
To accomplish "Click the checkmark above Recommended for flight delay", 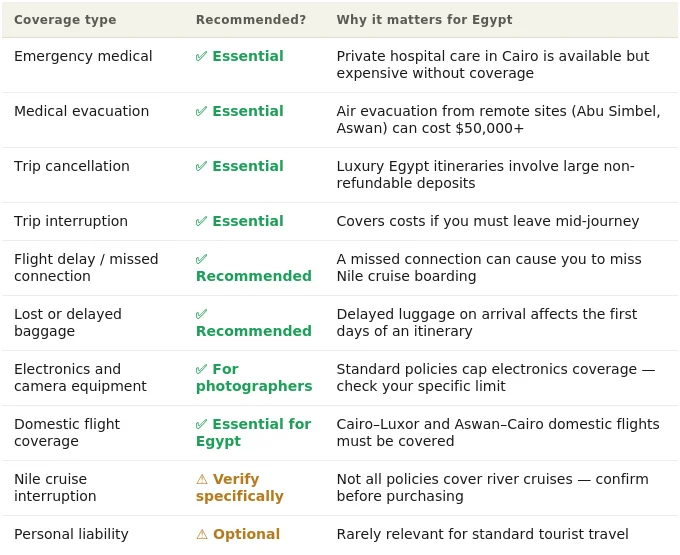I will click(201, 259).
